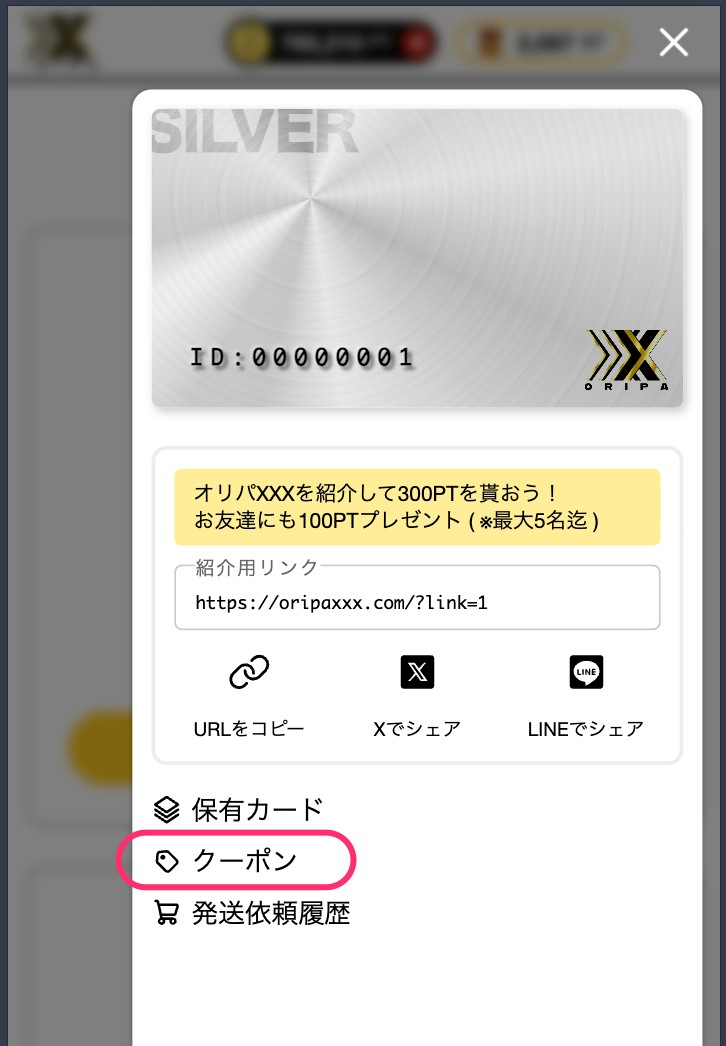Click the Xでシェア label
Image resolution: width=726 pixels, height=1046 pixels.
[x=417, y=729]
